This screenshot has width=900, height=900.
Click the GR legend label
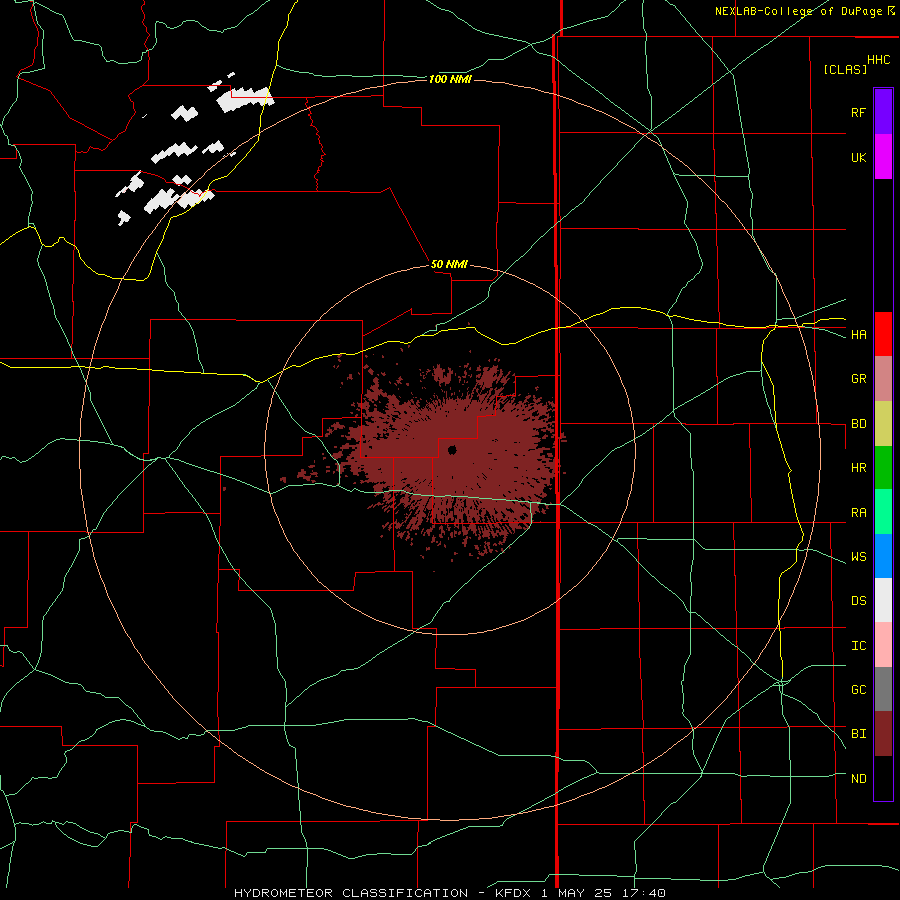(x=858, y=379)
